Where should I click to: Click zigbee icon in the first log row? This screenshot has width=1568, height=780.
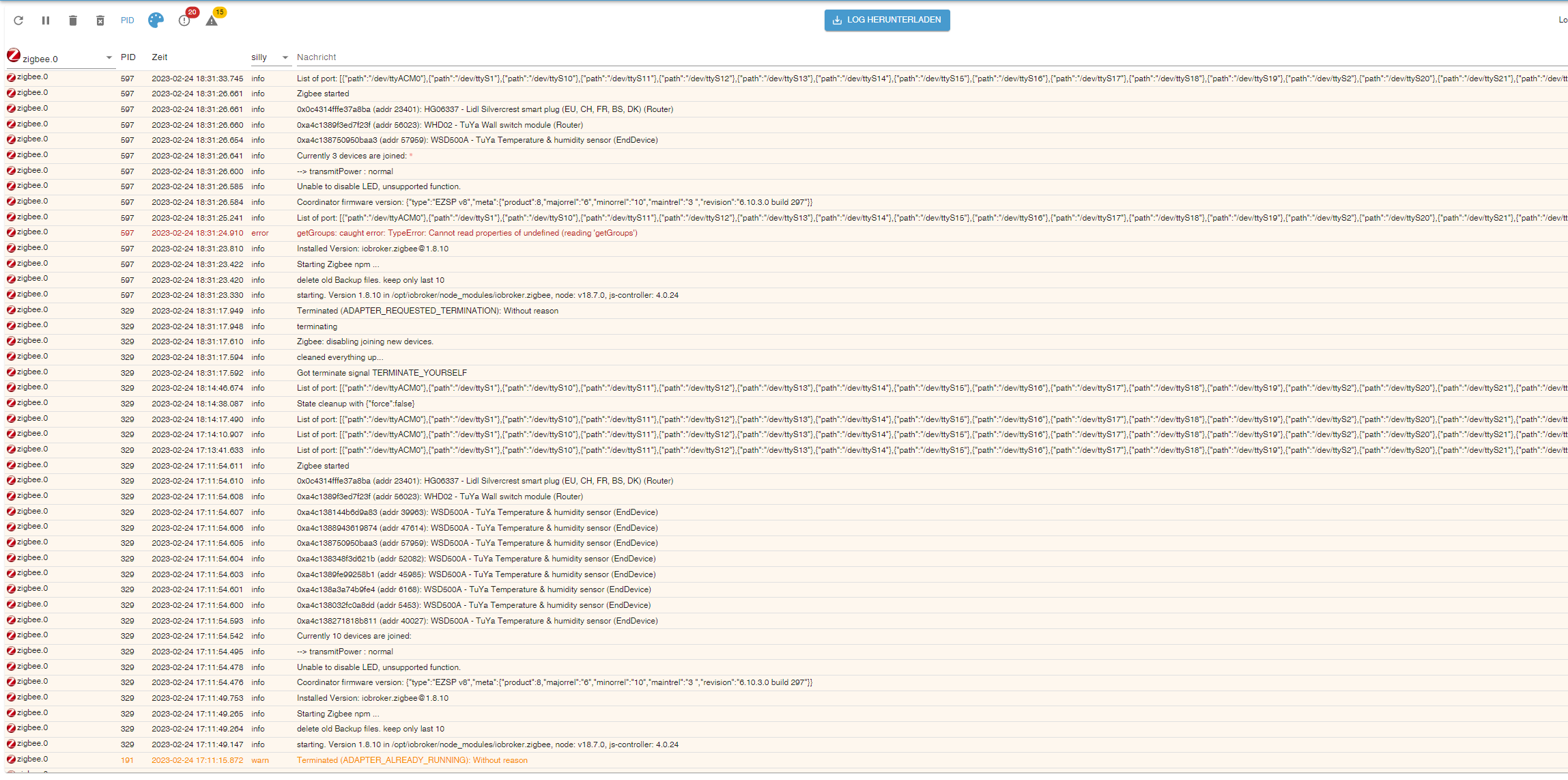[x=12, y=78]
